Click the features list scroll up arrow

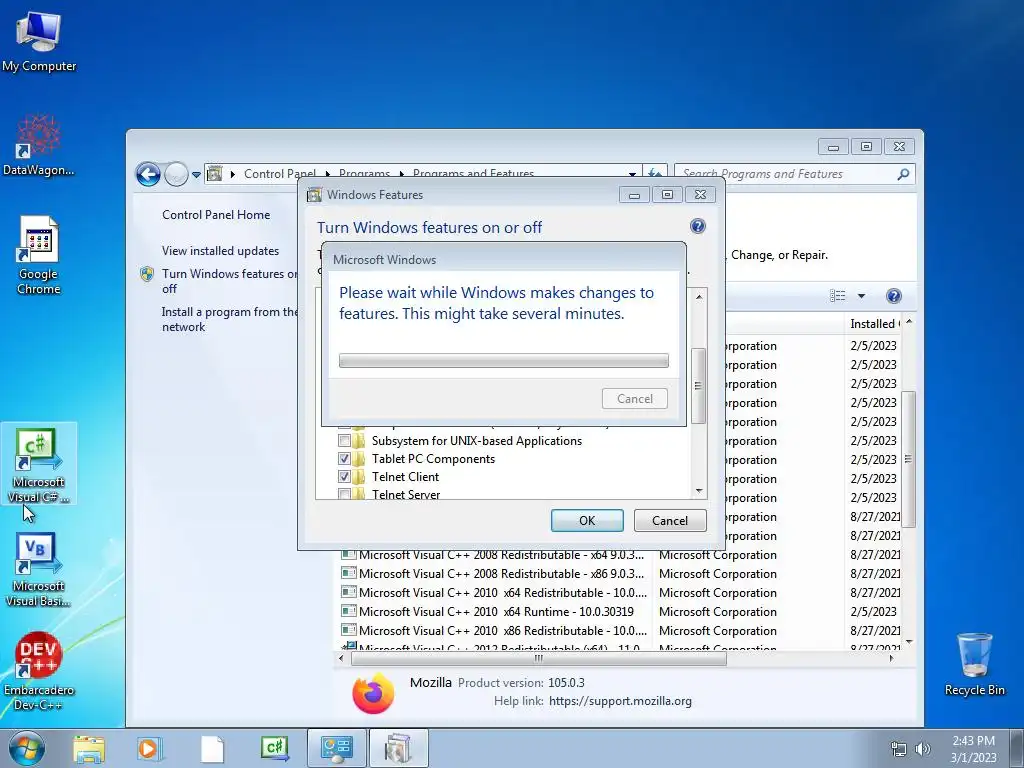pyautogui.click(x=699, y=296)
